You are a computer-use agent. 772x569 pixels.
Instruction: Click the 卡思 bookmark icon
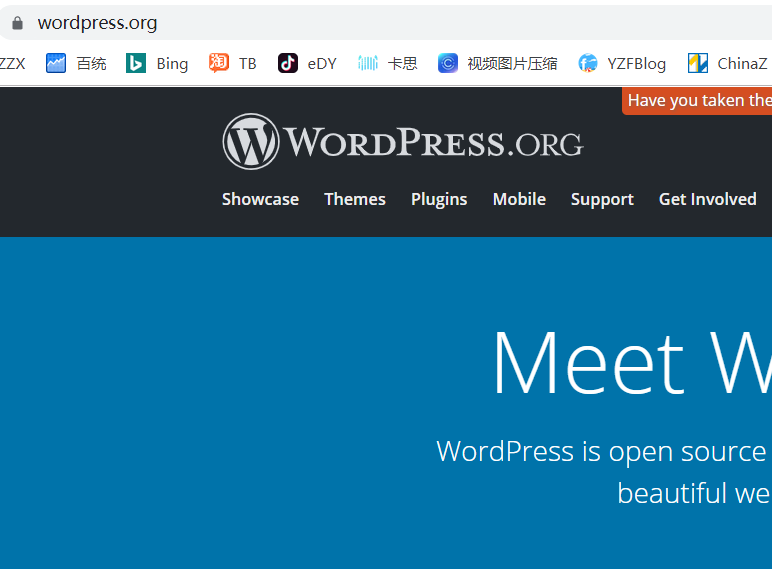point(368,63)
